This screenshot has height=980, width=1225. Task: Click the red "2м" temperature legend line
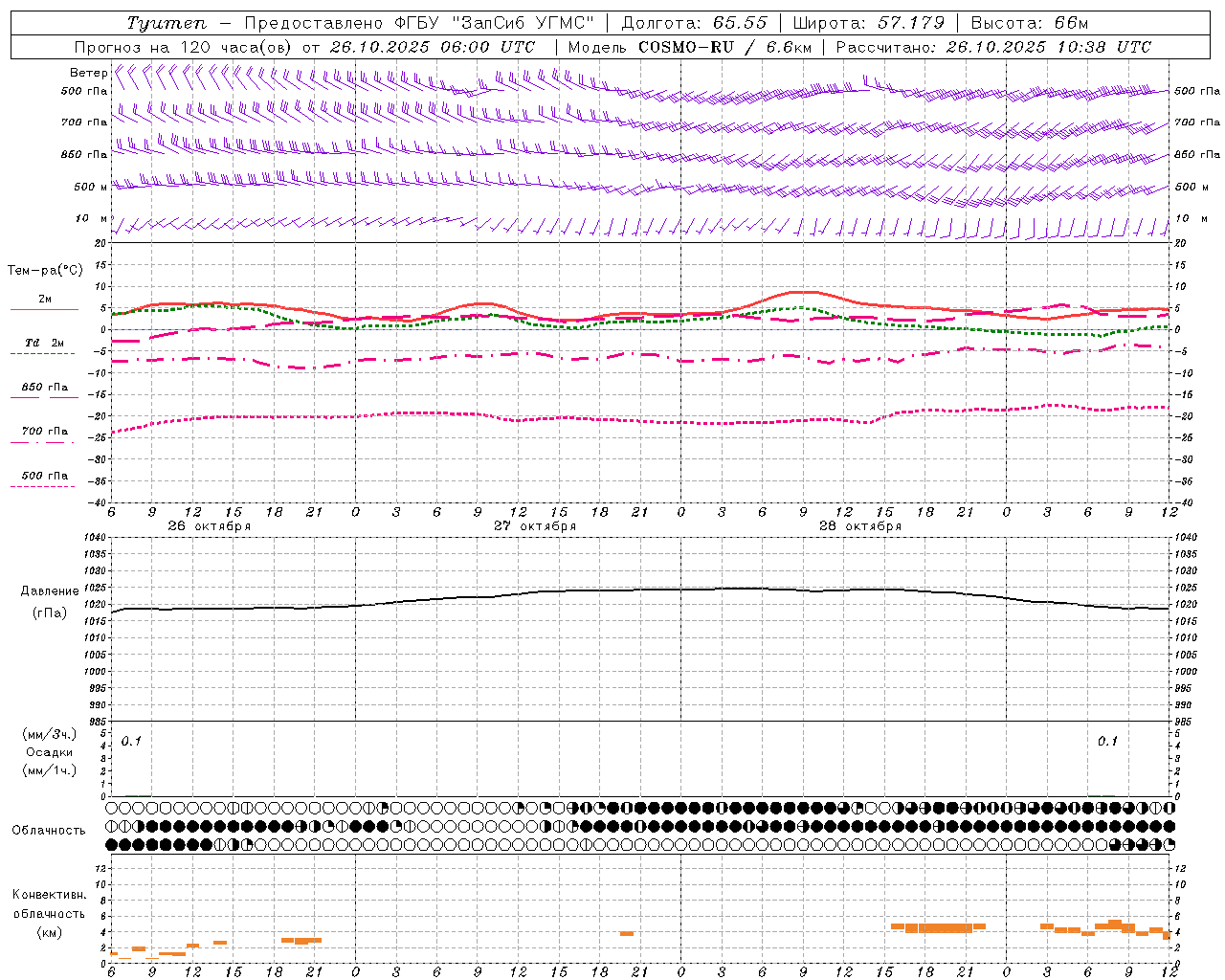44,309
